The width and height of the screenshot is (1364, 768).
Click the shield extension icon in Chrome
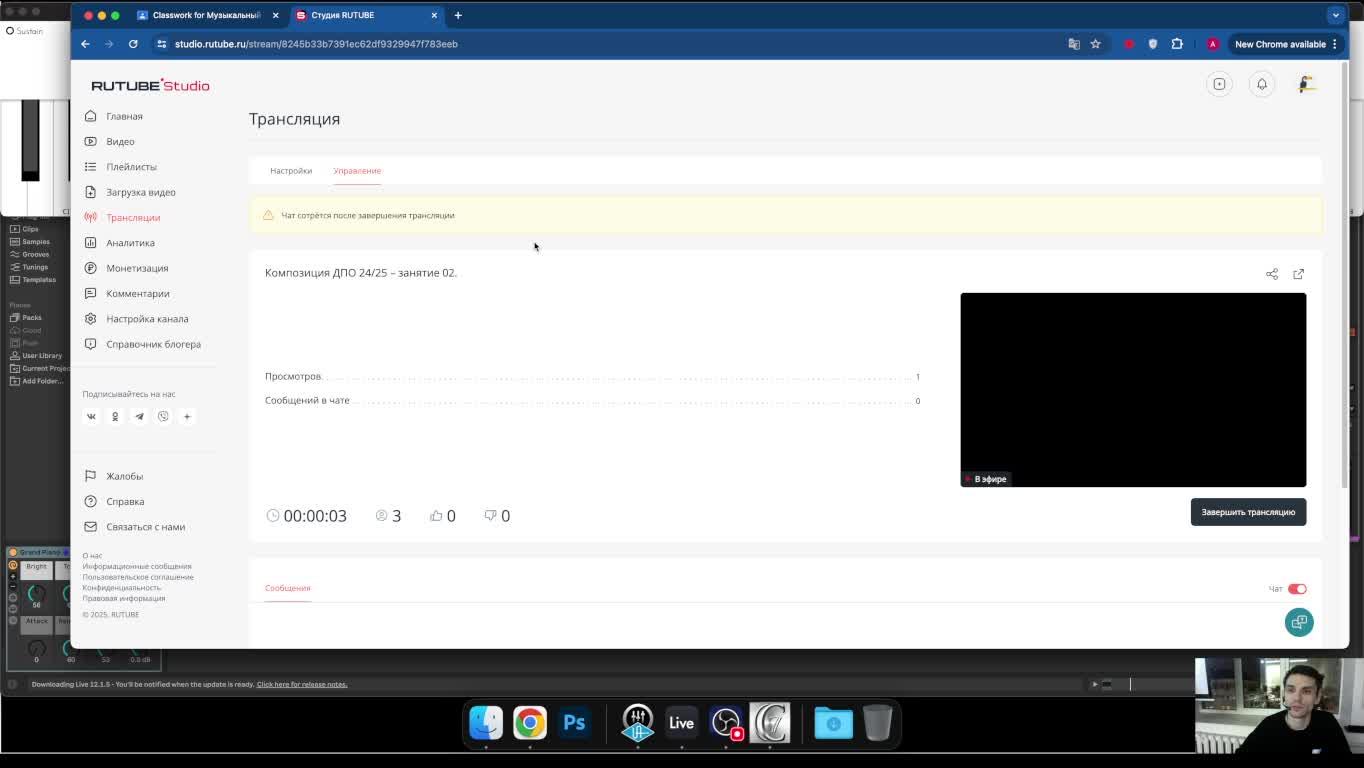1153,44
